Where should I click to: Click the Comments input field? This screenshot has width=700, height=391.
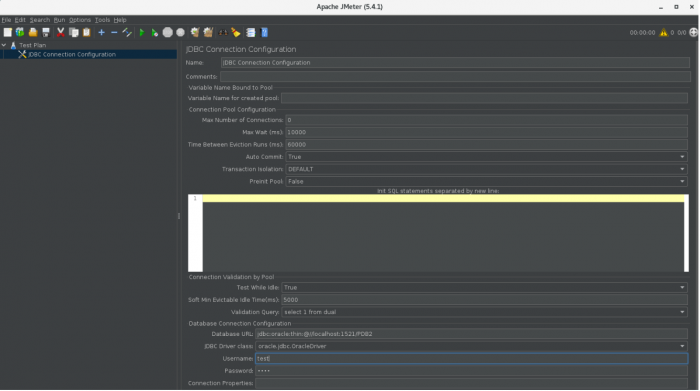pos(455,77)
